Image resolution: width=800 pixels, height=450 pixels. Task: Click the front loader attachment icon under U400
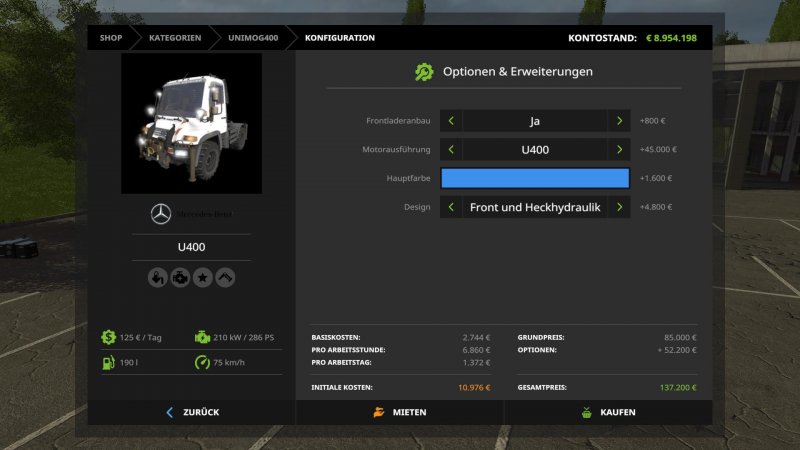[158, 278]
